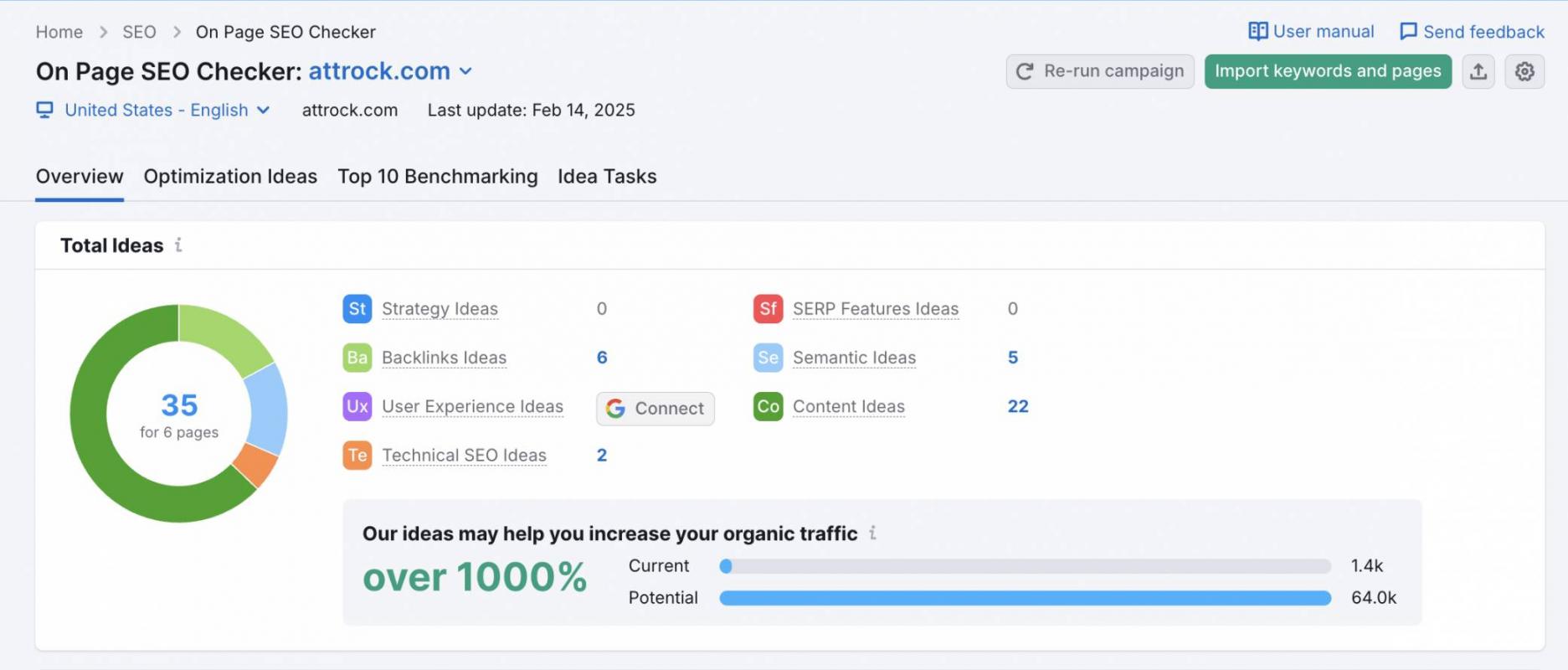Open the Content Ideas link
Image resolution: width=1568 pixels, height=670 pixels.
[x=849, y=406]
